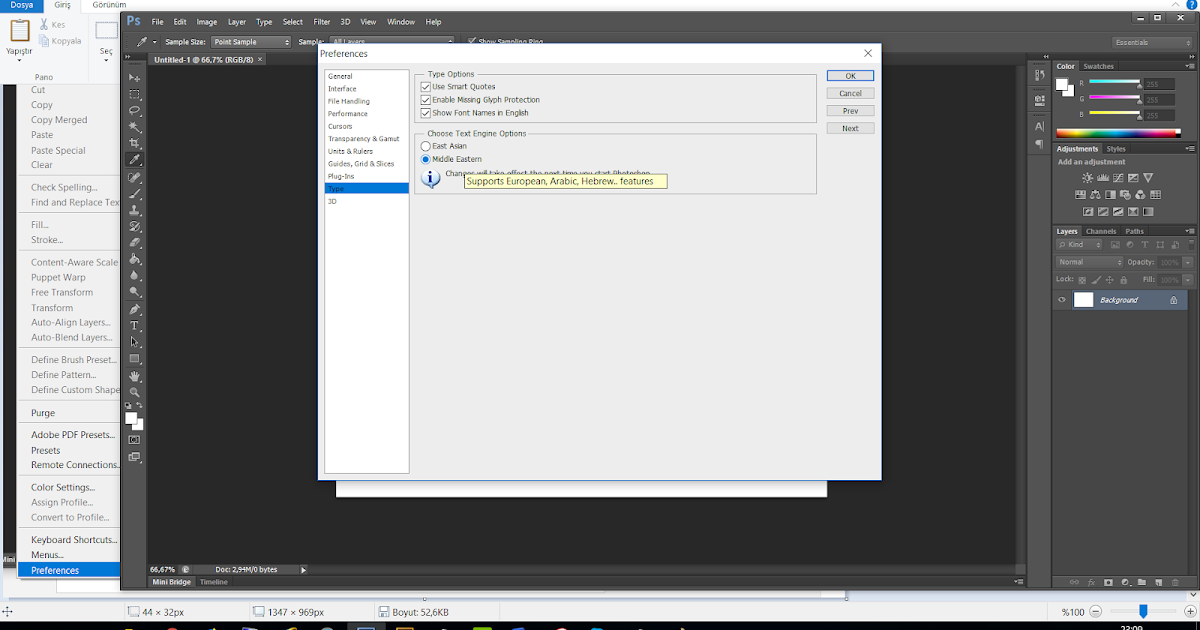This screenshot has width=1200, height=630.
Task: Select the Dodge tool
Action: click(134, 292)
